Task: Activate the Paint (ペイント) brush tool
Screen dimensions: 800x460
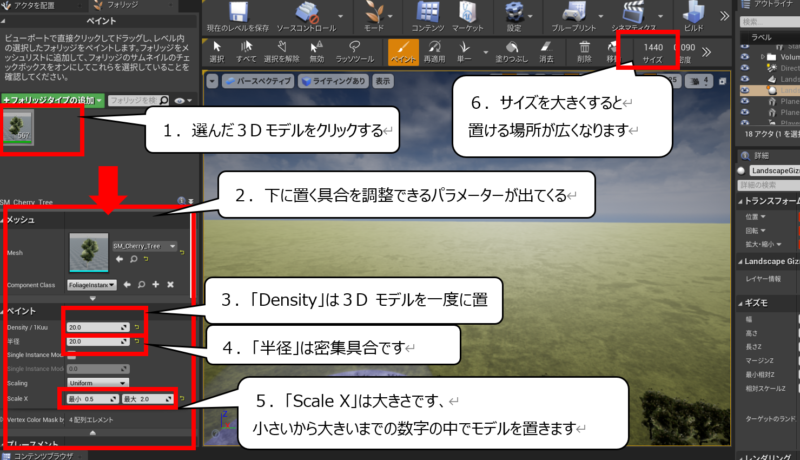Action: tap(403, 52)
